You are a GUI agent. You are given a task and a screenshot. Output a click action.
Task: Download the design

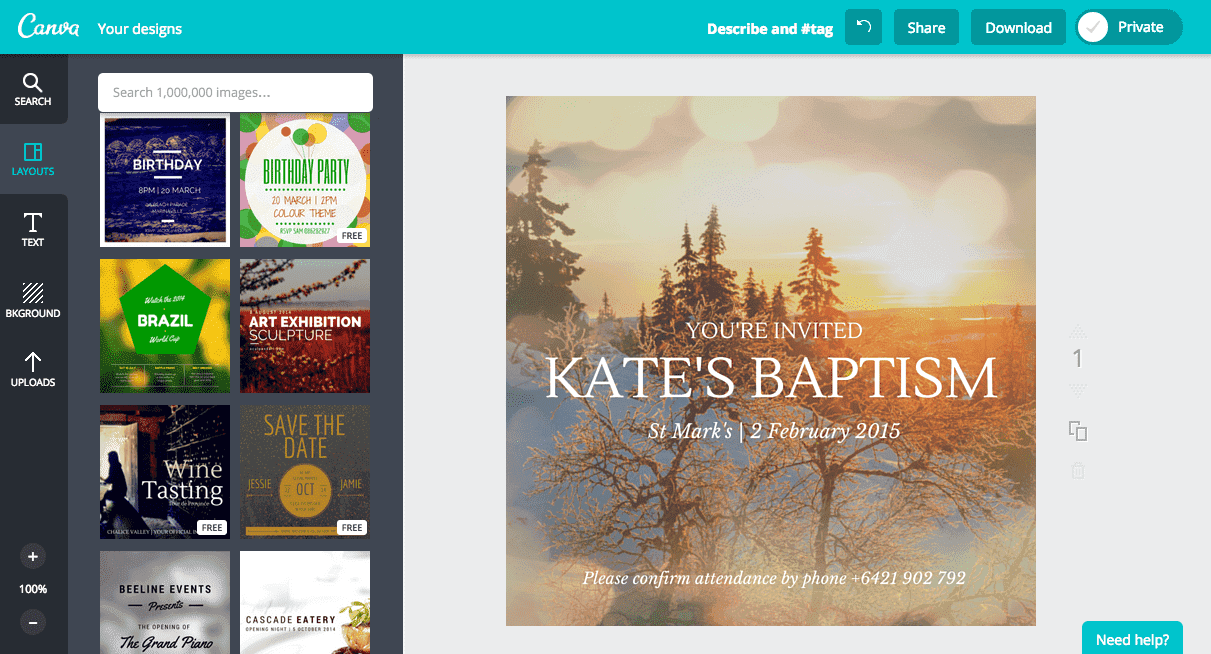click(1018, 27)
